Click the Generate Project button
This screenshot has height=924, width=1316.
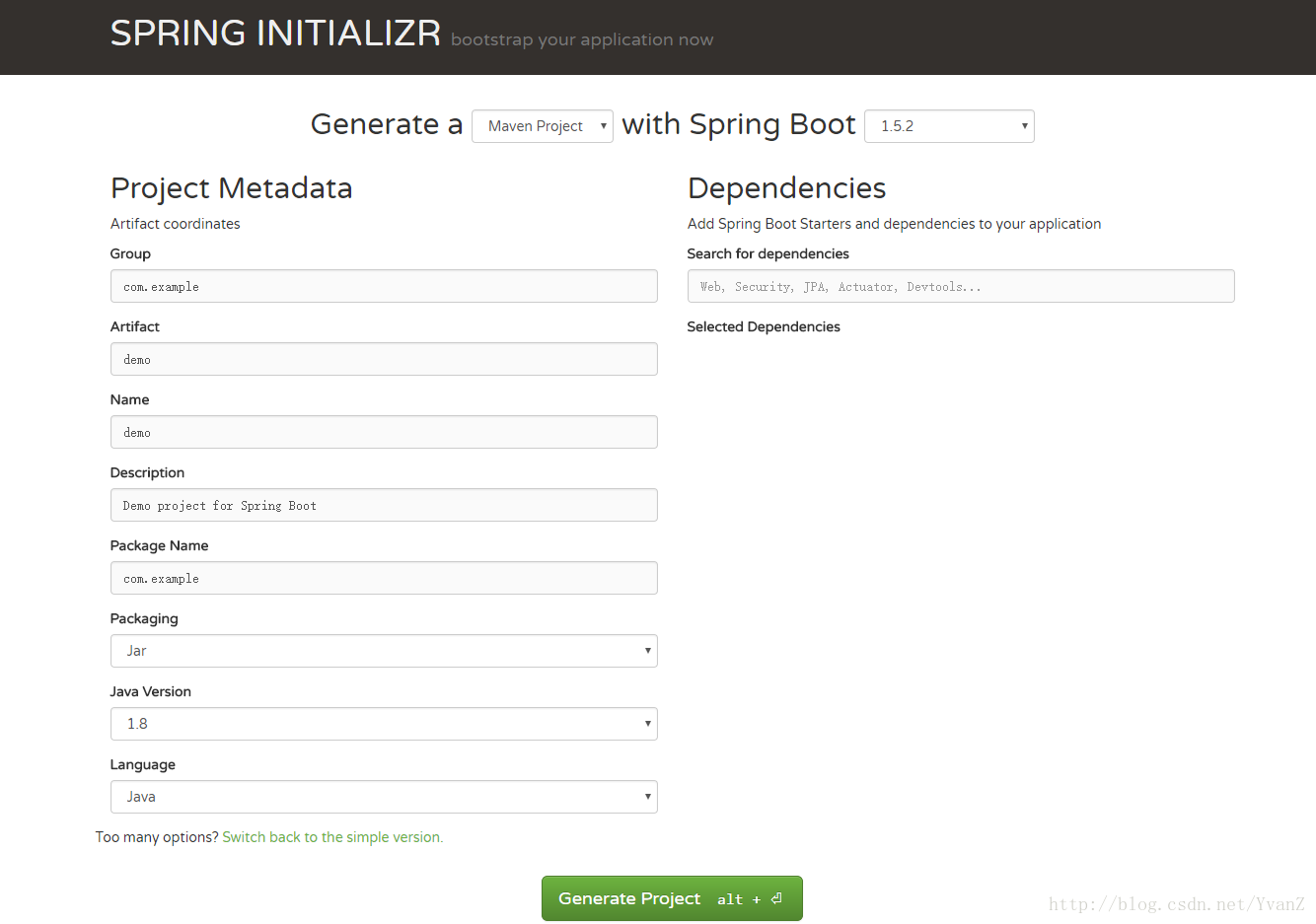click(672, 898)
